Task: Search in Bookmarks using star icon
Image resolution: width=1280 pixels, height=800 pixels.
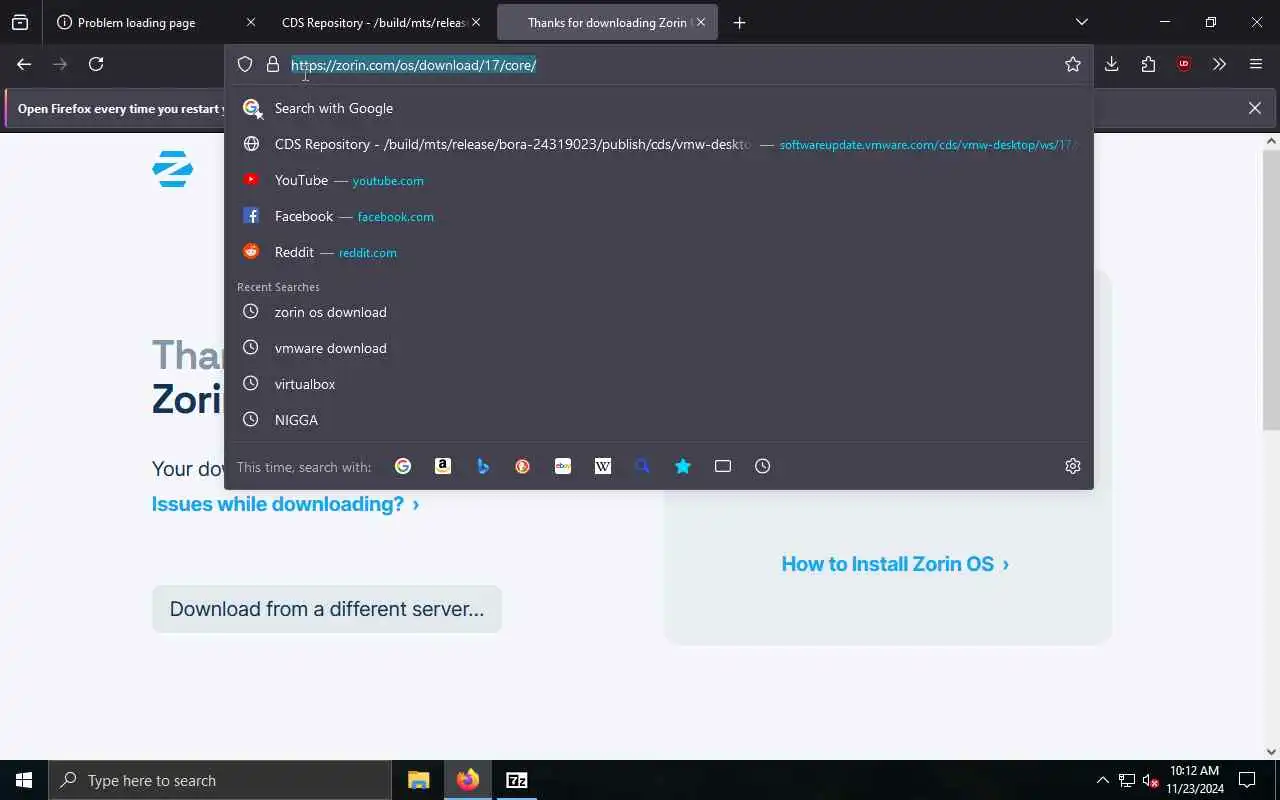Action: pyautogui.click(x=683, y=466)
